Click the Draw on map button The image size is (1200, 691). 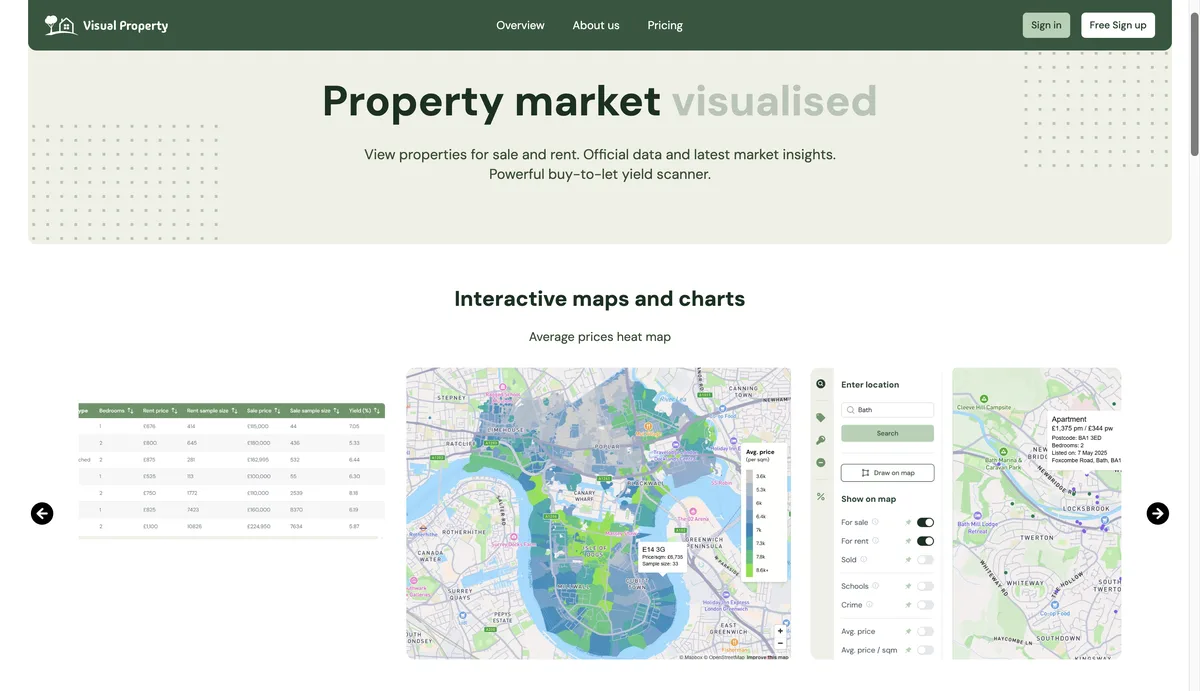click(887, 473)
